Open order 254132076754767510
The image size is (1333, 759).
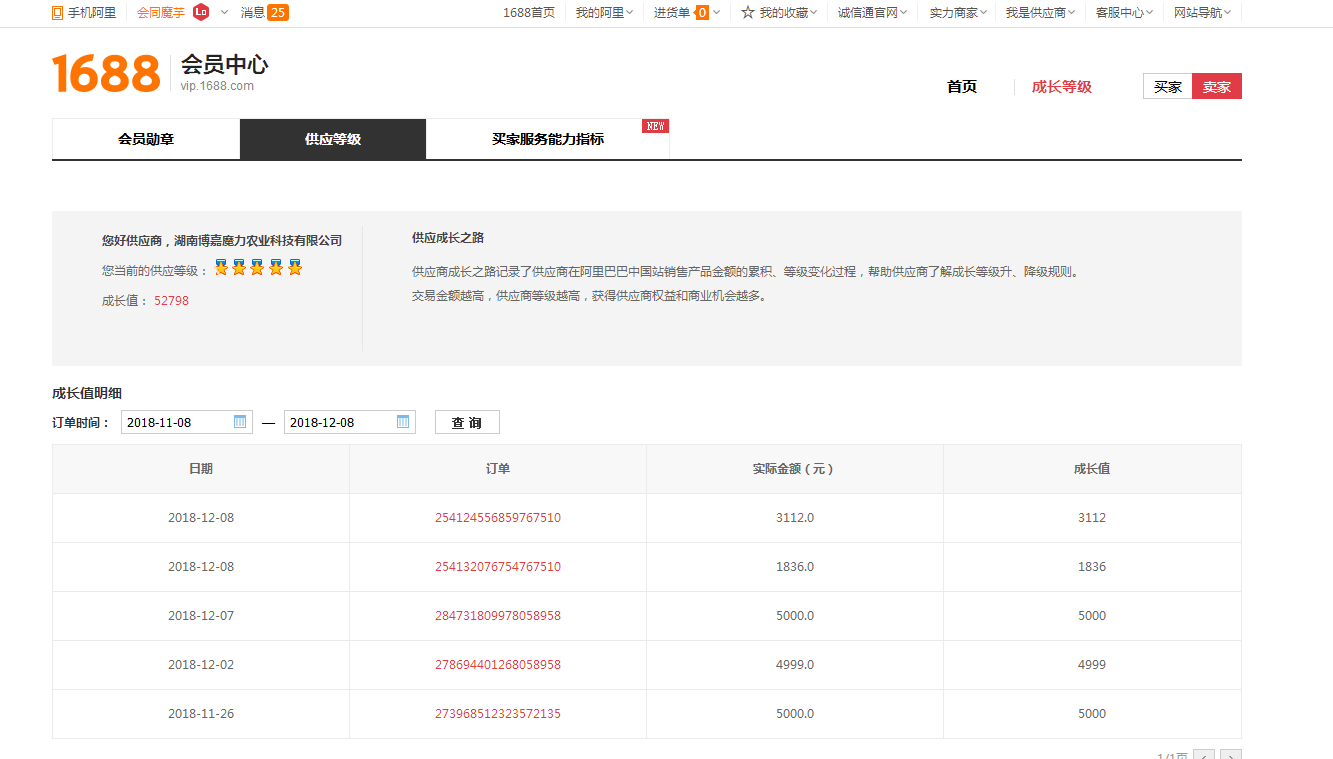click(498, 567)
